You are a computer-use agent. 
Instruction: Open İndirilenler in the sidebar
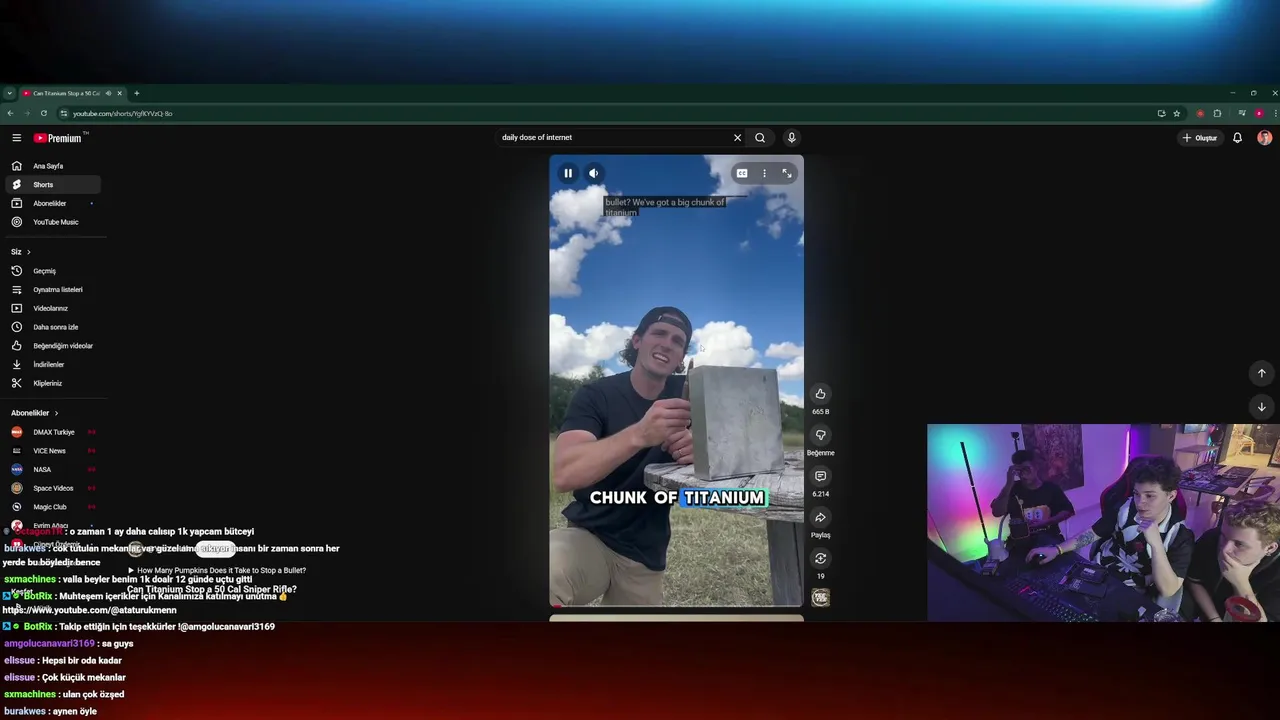53,364
